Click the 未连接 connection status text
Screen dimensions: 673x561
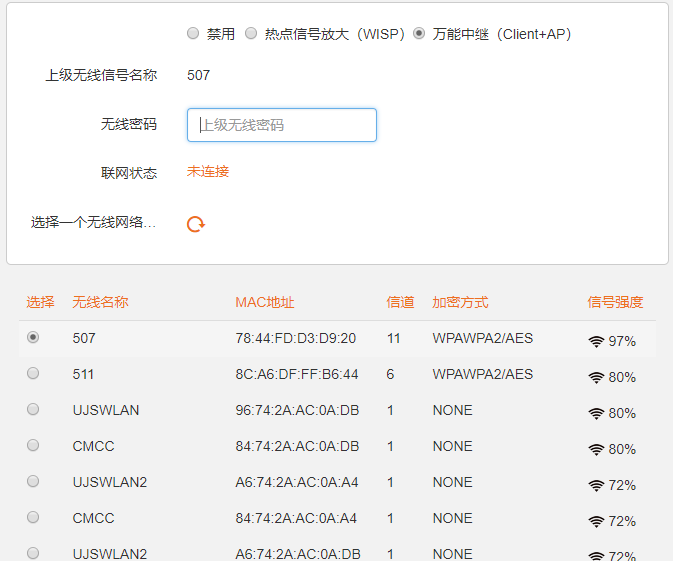point(208,172)
